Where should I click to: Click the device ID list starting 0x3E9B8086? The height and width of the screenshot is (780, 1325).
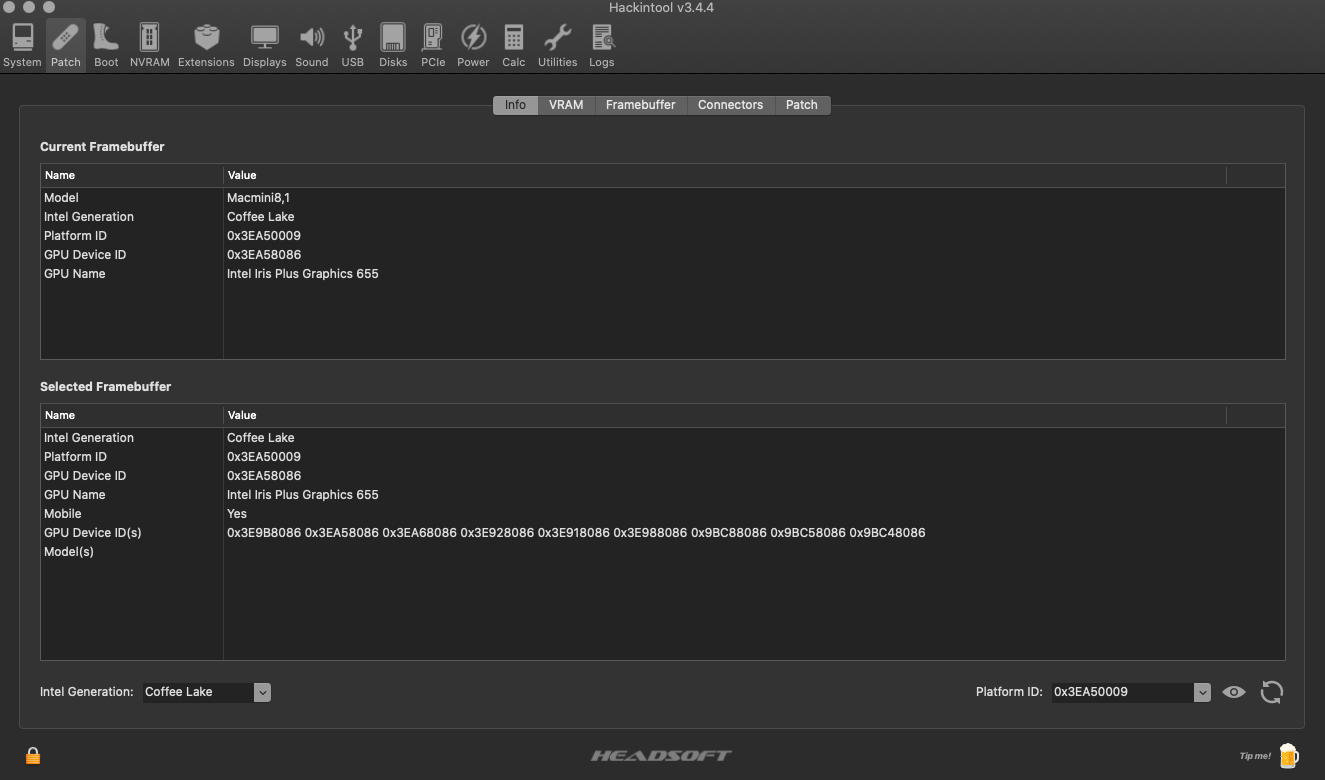pyautogui.click(x=576, y=533)
